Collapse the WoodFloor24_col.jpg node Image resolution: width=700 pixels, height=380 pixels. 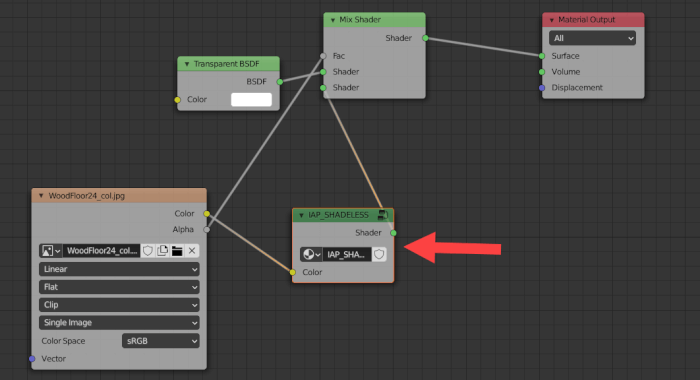[41, 196]
